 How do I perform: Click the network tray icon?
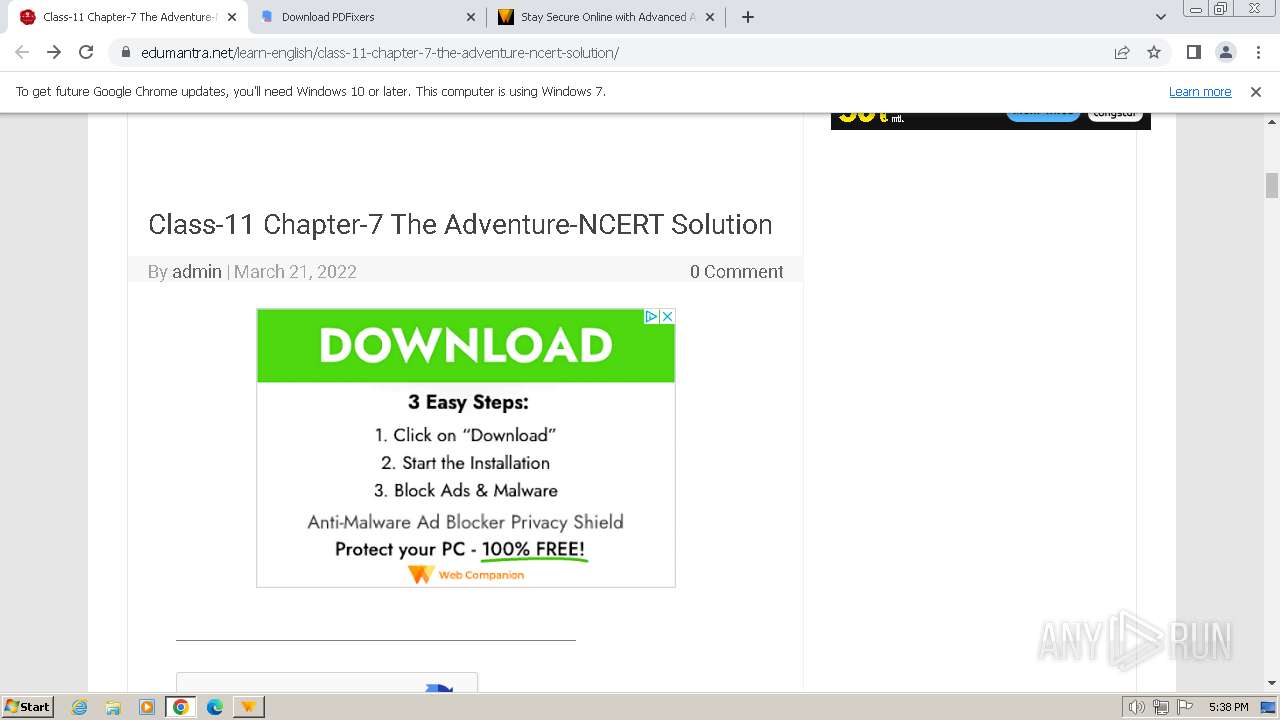point(1161,707)
